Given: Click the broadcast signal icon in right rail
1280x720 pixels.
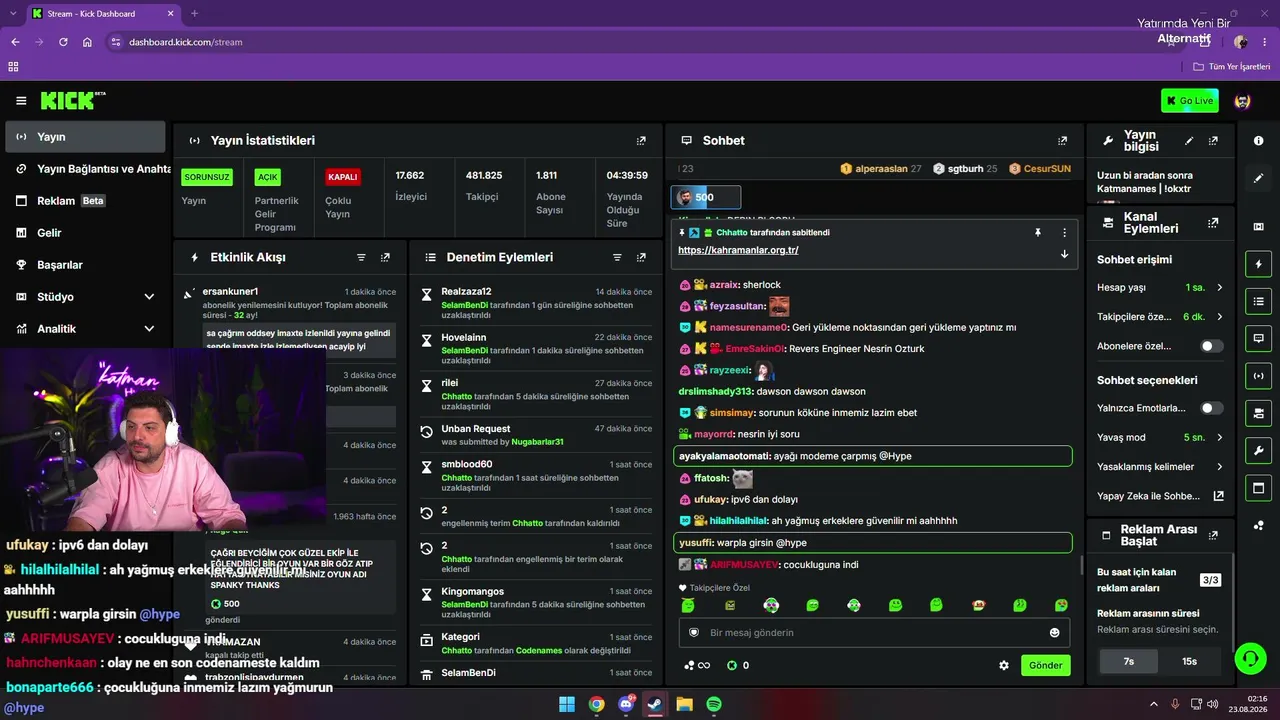Looking at the screenshot, I should pyautogui.click(x=1258, y=375).
